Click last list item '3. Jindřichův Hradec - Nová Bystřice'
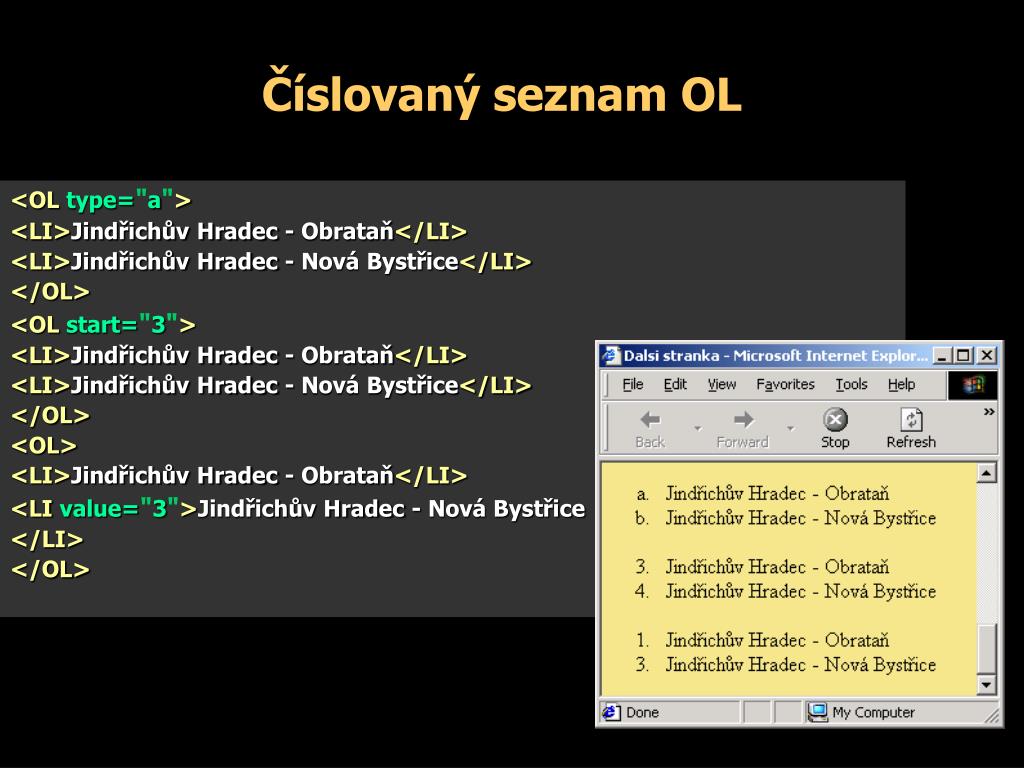 pos(786,664)
